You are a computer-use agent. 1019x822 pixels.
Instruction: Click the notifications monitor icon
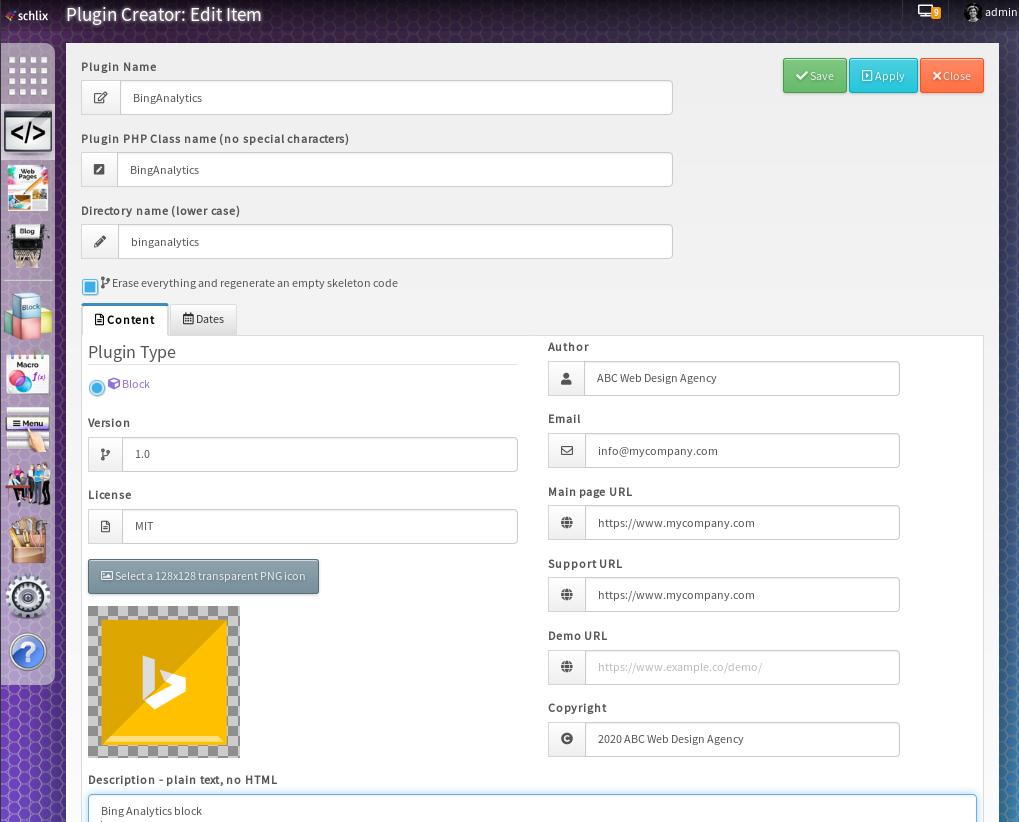(928, 12)
